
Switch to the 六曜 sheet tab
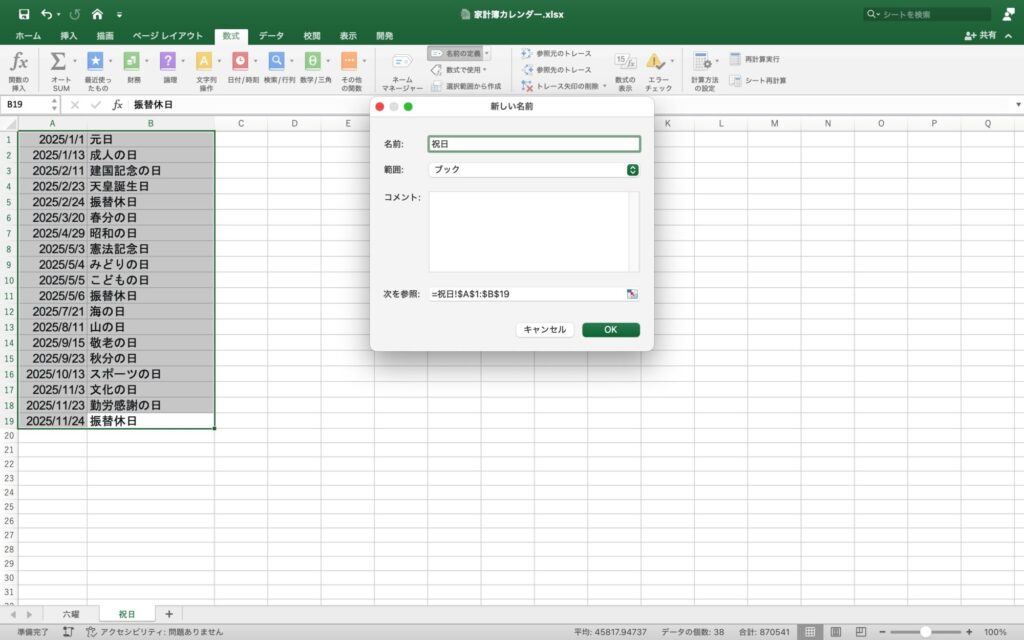[71, 613]
